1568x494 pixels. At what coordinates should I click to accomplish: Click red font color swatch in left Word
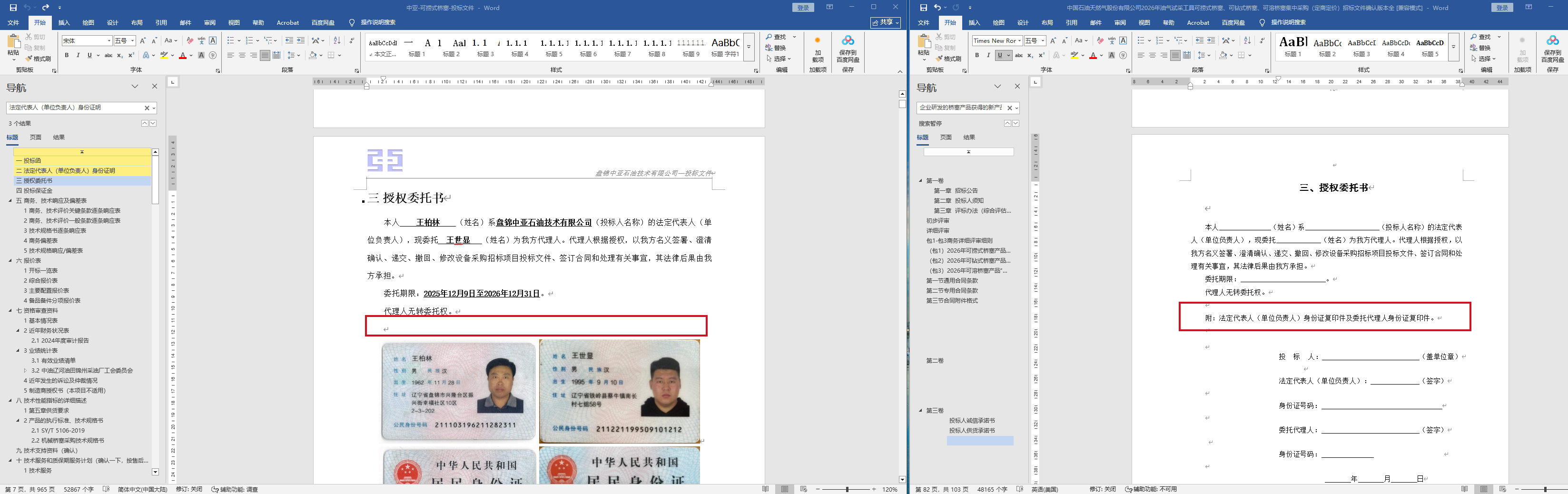point(183,55)
